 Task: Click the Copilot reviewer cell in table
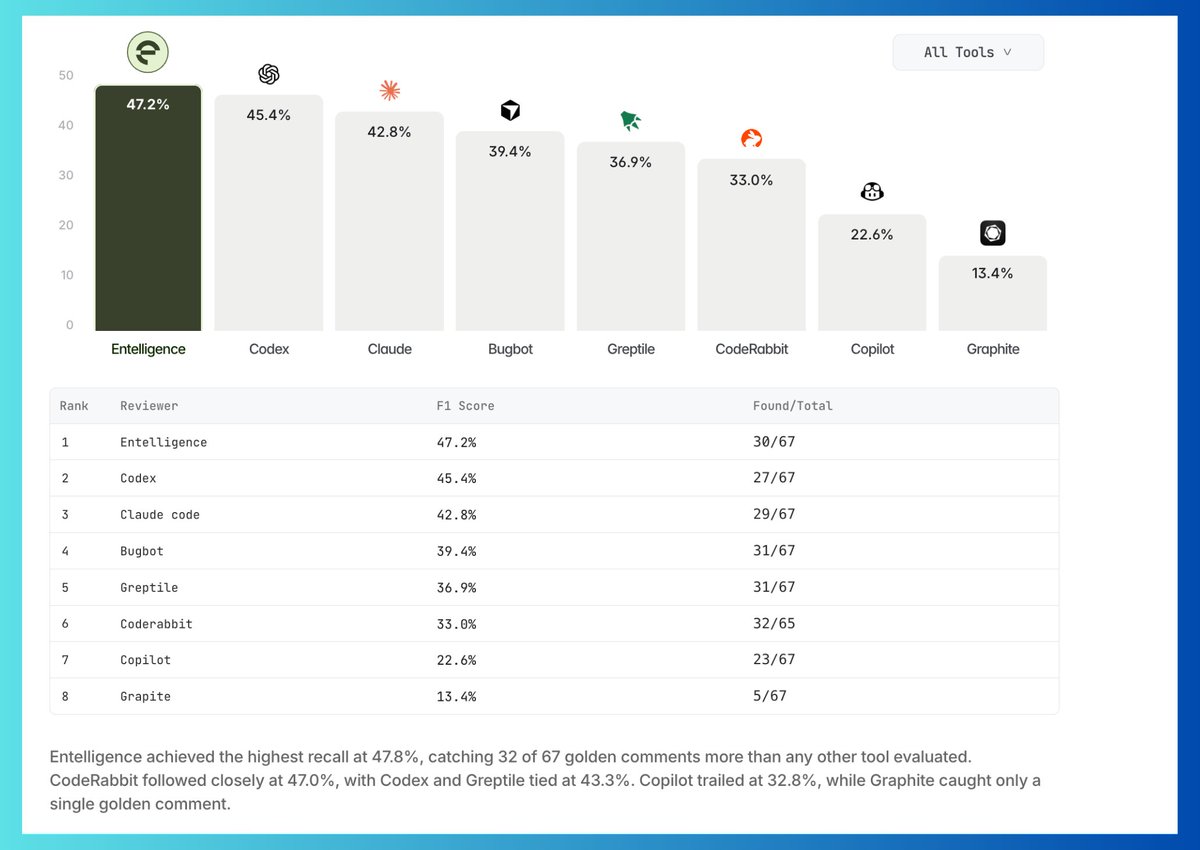(x=145, y=660)
